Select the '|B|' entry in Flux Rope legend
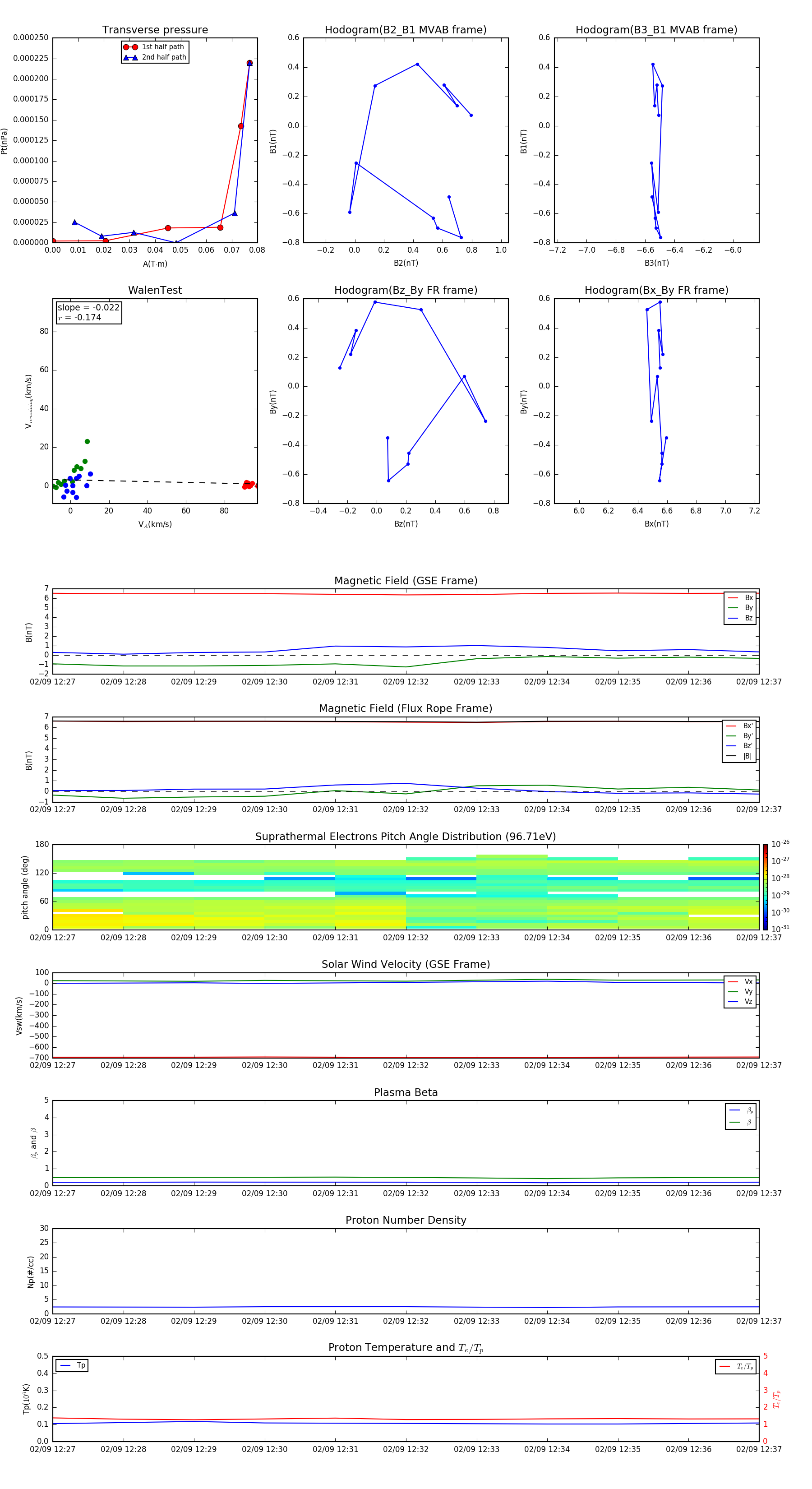 tap(740, 756)
